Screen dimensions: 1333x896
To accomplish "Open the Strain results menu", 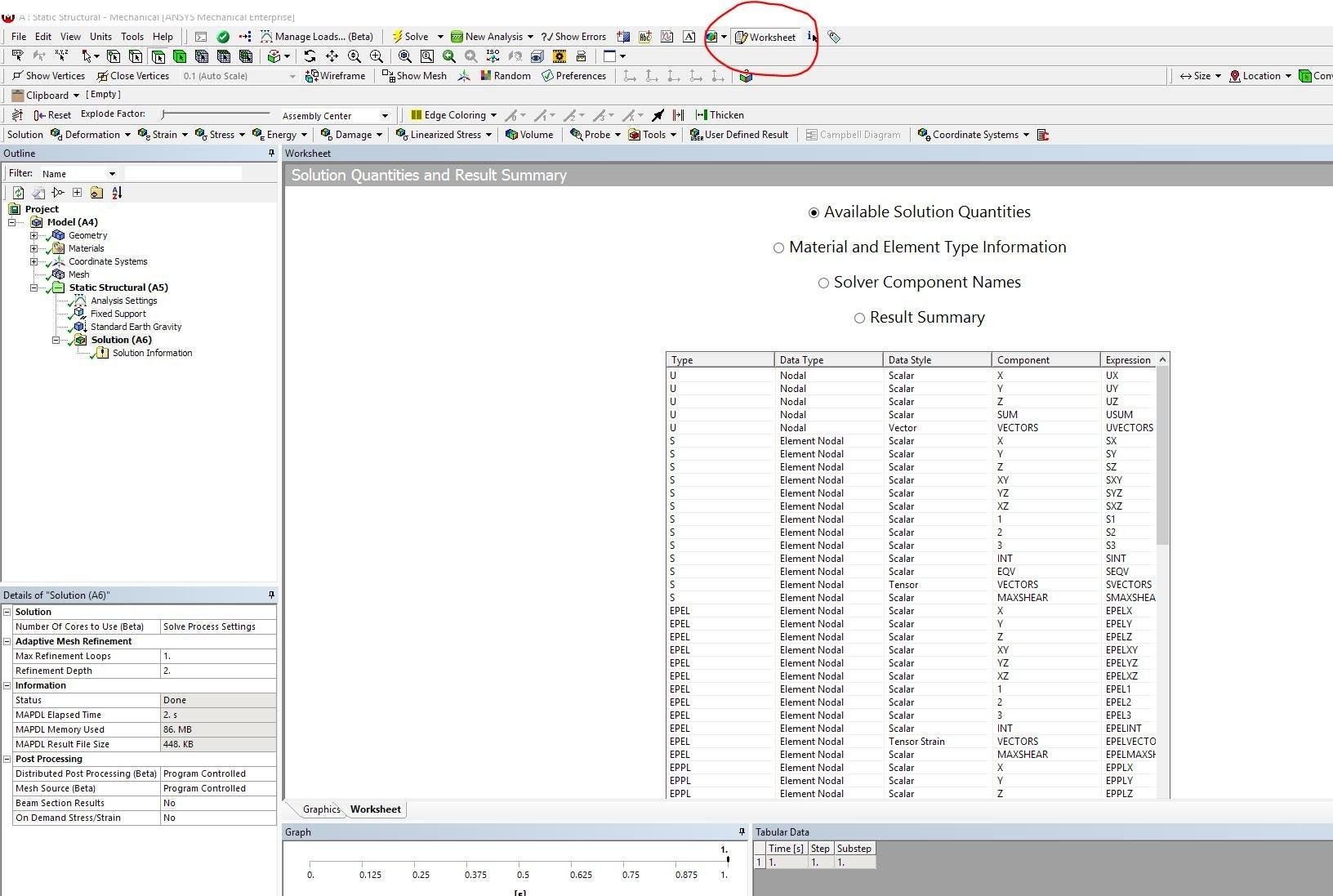I will pos(163,135).
